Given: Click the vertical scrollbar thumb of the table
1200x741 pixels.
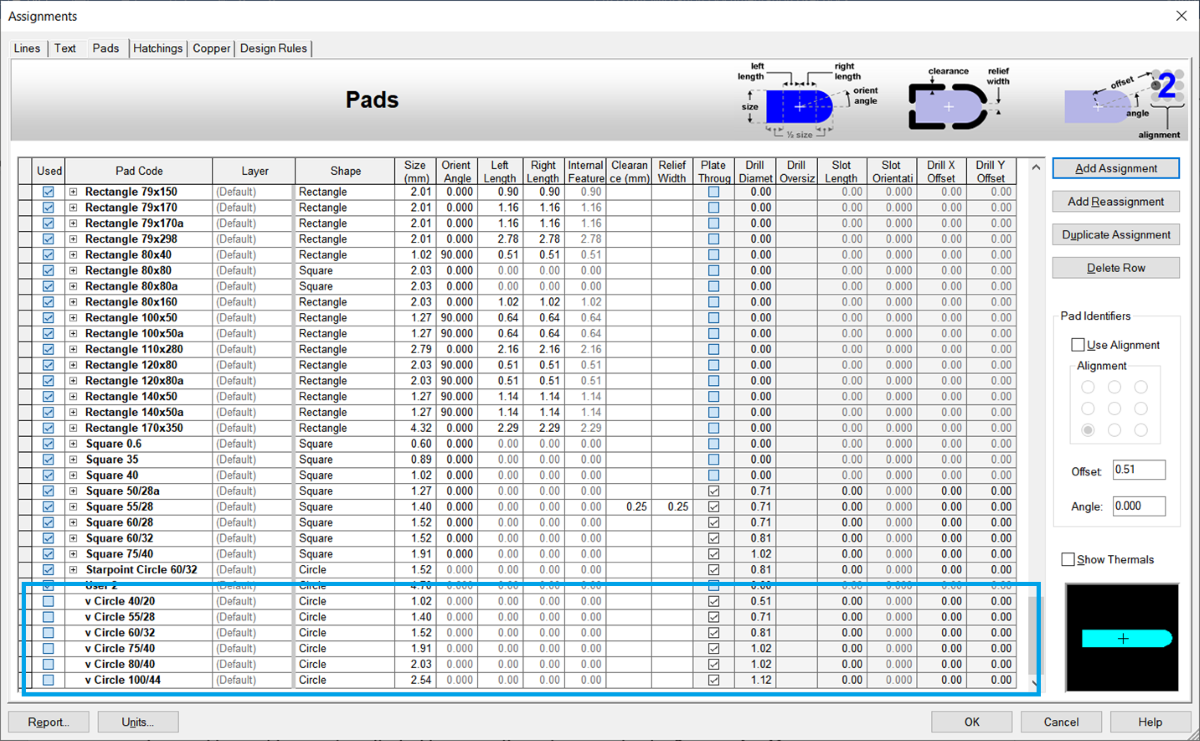Looking at the screenshot, I should 1035,635.
